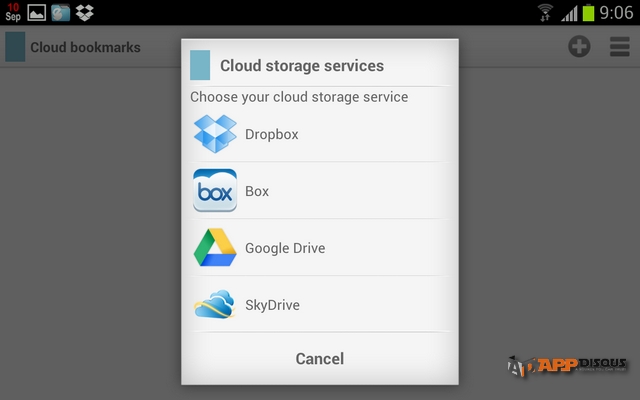Image resolution: width=640 pixels, height=400 pixels.
Task: Dismiss dialog with Cancel button
Action: point(319,358)
